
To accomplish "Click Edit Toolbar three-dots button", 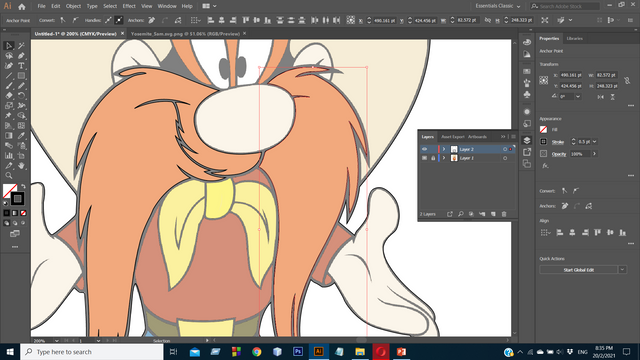I will [15, 247].
